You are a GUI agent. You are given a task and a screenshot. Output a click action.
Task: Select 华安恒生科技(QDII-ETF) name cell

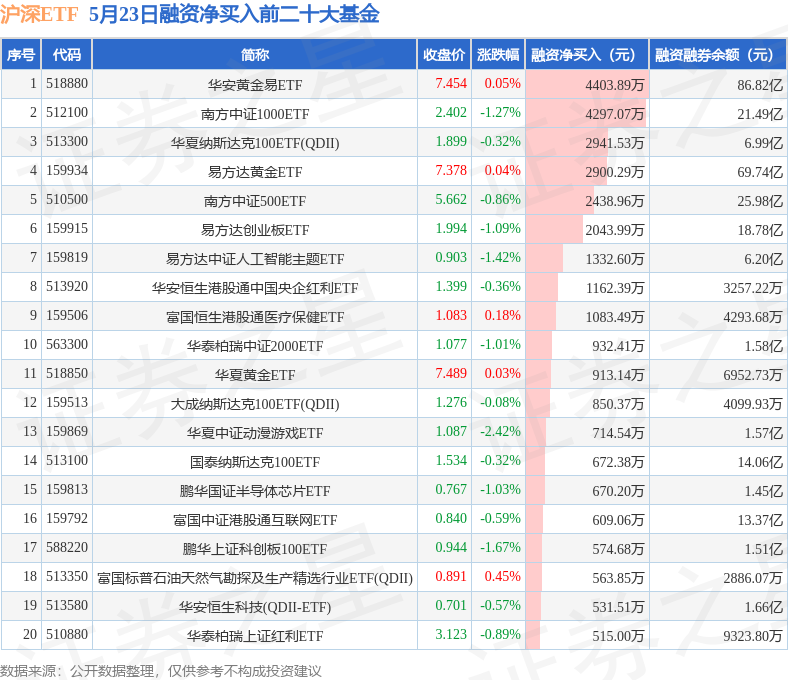point(255,608)
